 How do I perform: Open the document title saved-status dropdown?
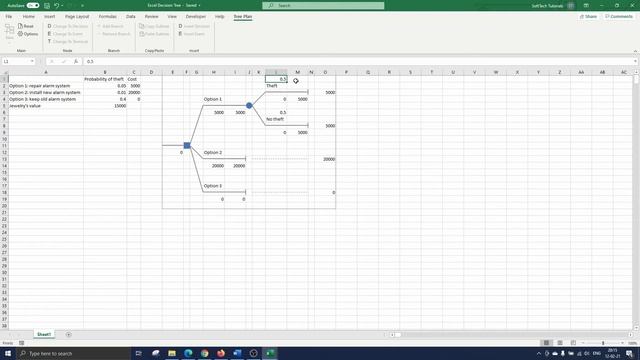point(199,6)
